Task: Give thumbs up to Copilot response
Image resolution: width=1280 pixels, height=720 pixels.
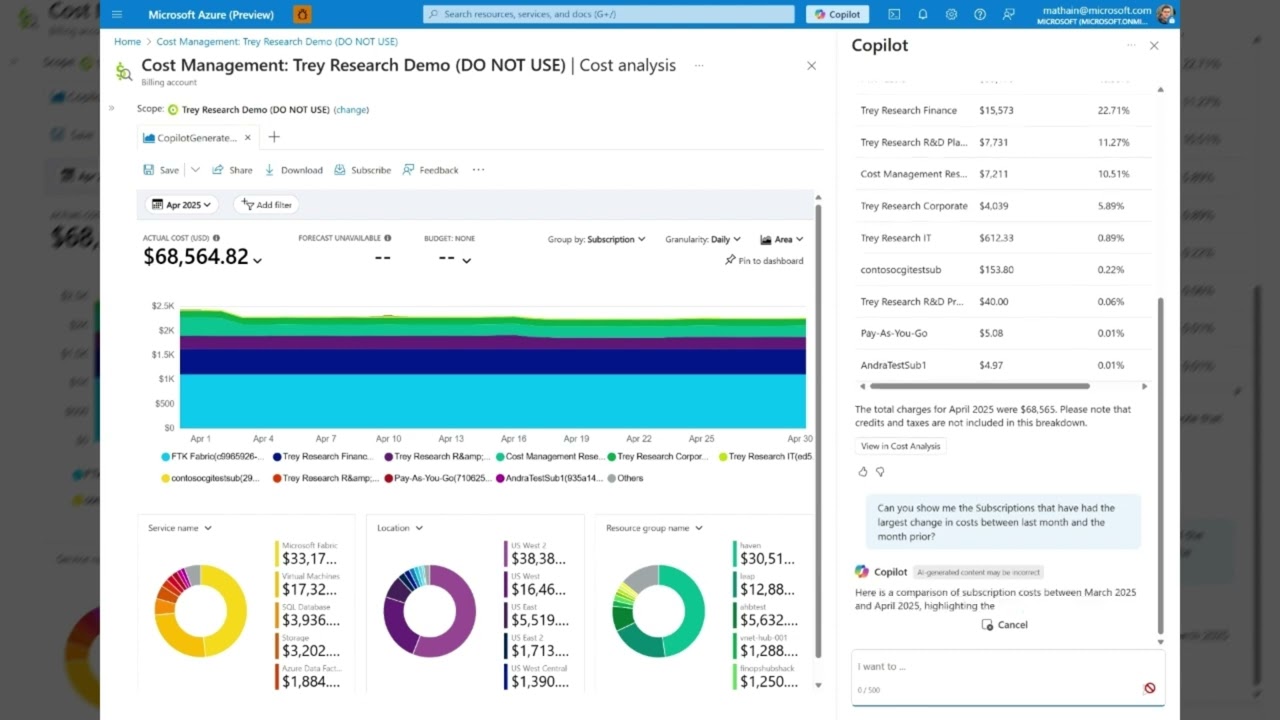Action: (x=863, y=471)
